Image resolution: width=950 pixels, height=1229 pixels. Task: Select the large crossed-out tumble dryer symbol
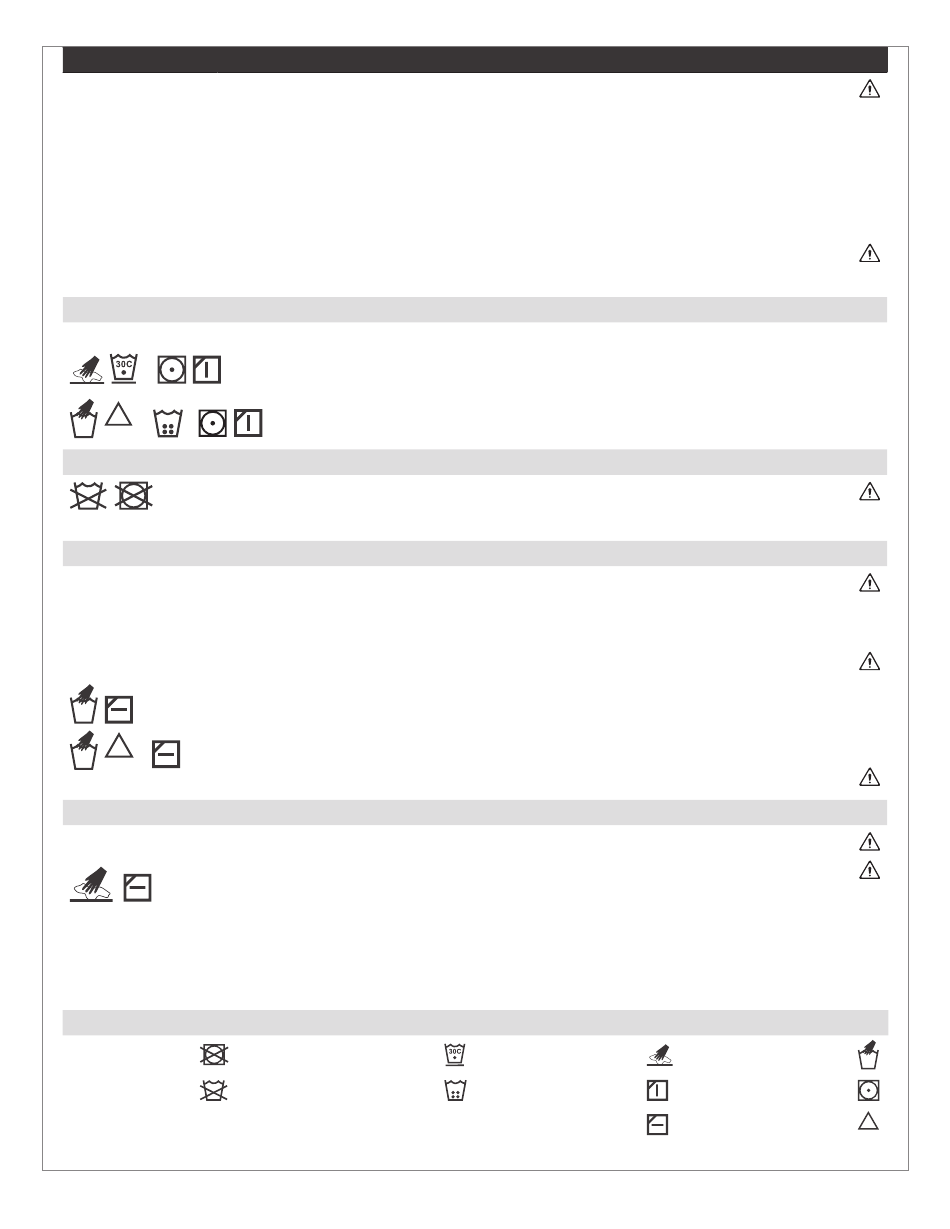coord(134,496)
